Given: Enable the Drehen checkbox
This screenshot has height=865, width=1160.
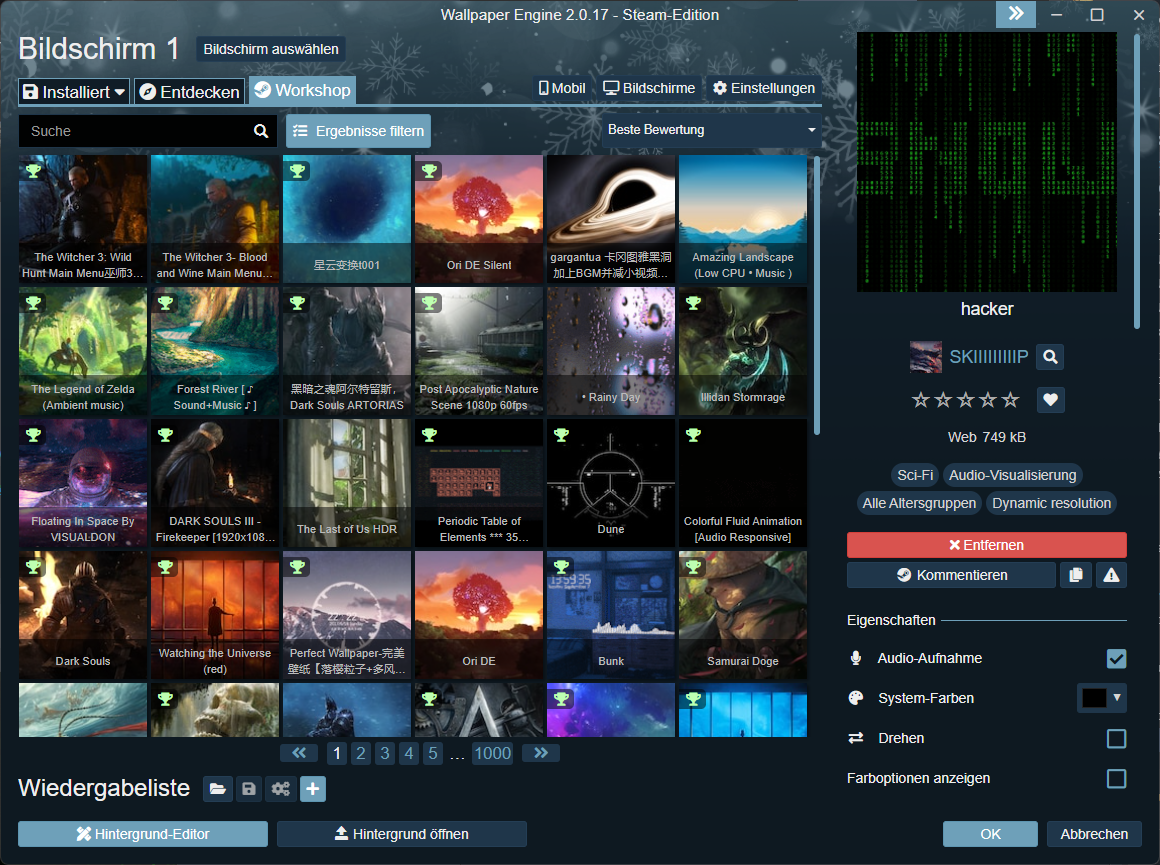Looking at the screenshot, I should click(1116, 738).
